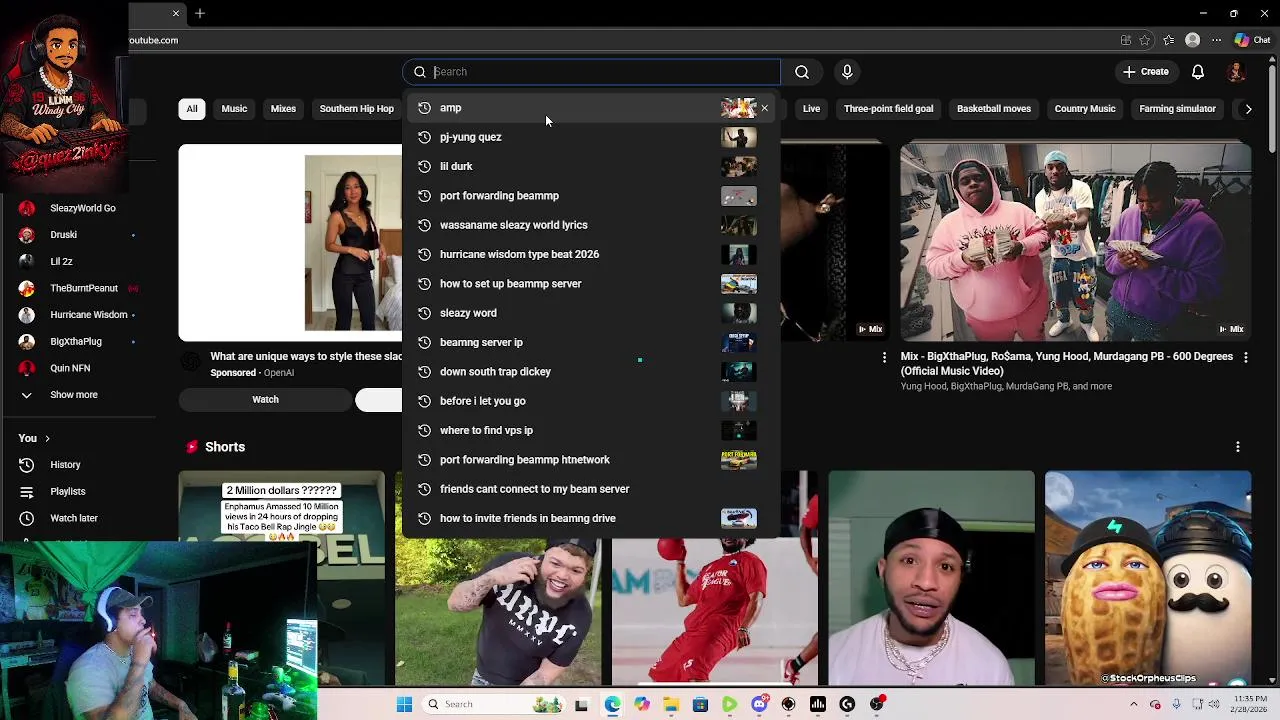The height and width of the screenshot is (720, 1280).
Task: Close the current browser tab
Action: point(176,13)
